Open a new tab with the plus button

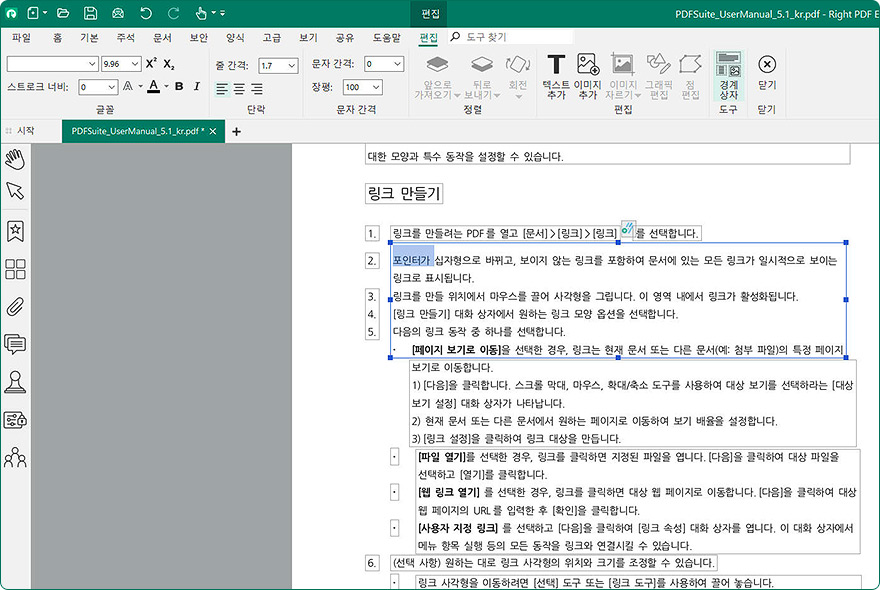coord(236,131)
